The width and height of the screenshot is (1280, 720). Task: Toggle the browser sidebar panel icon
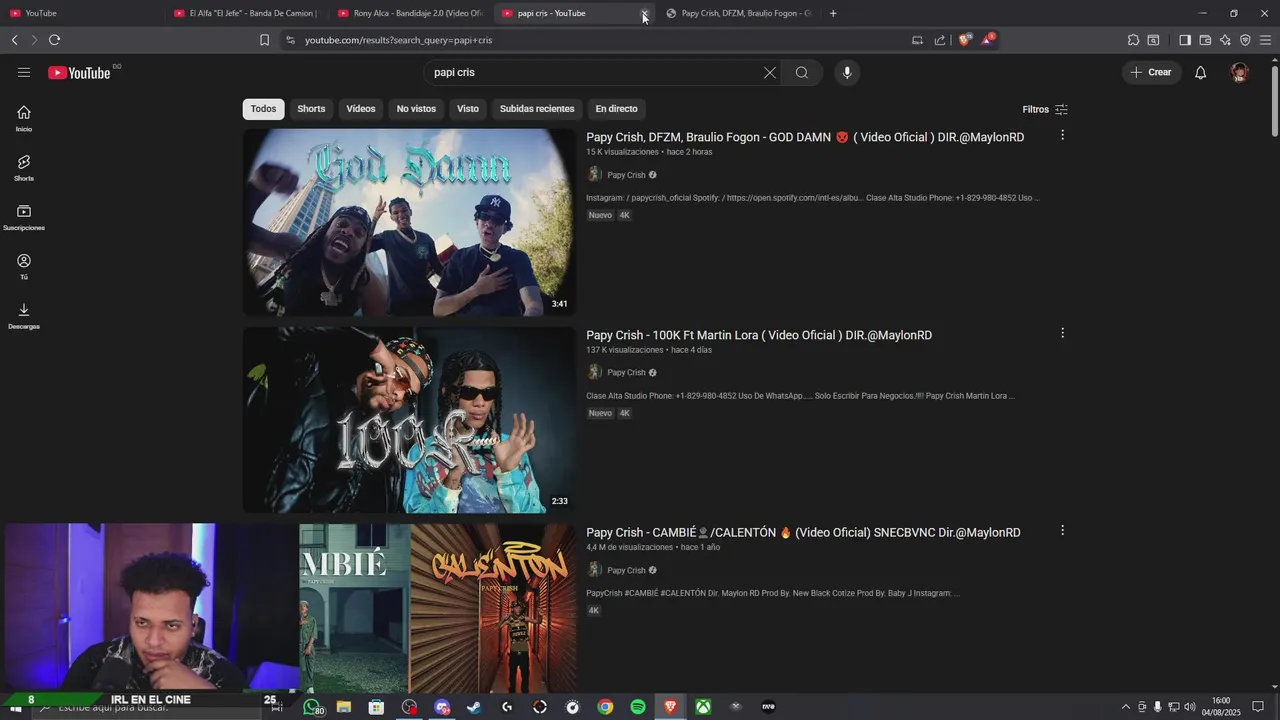pyautogui.click(x=1185, y=40)
